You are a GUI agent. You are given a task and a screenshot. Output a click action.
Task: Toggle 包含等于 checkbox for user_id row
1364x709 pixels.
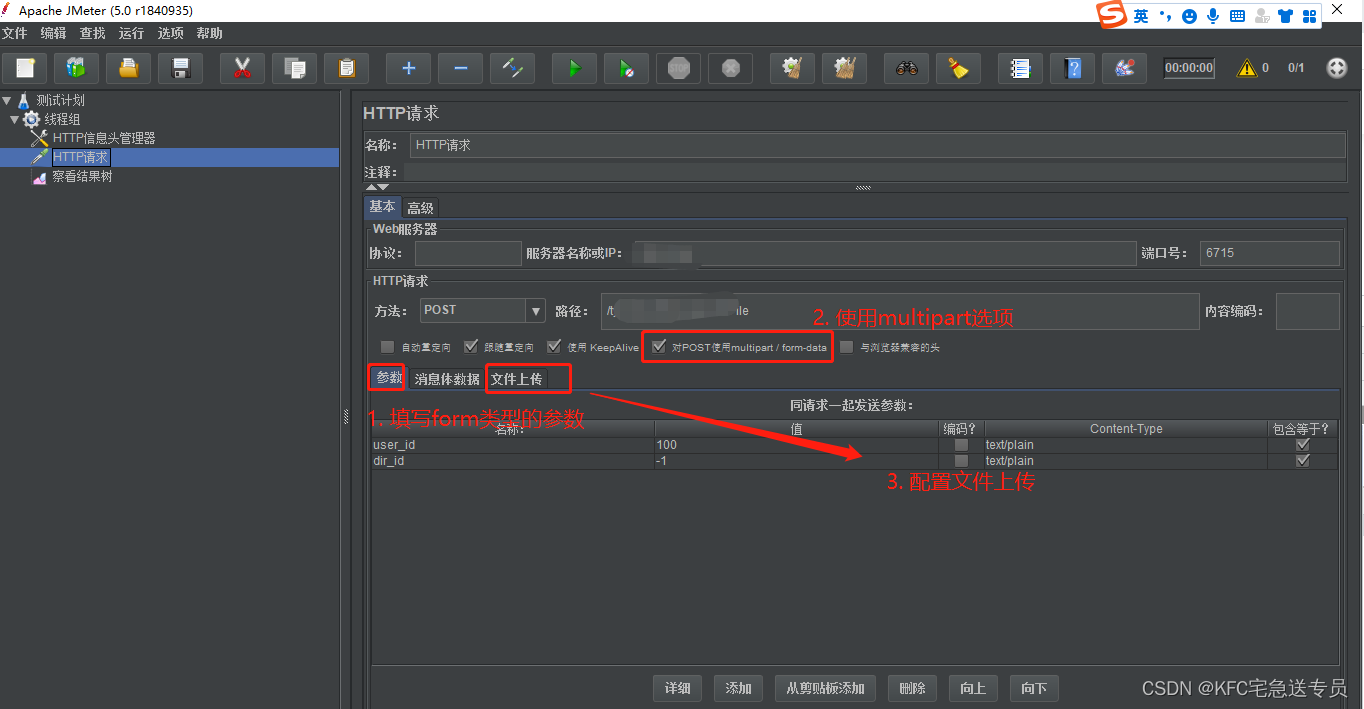pyautogui.click(x=1302, y=445)
